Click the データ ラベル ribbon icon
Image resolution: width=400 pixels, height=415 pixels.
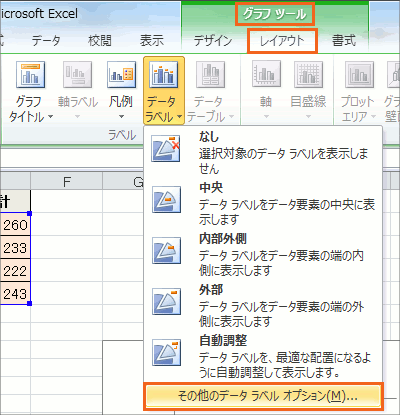tap(163, 74)
